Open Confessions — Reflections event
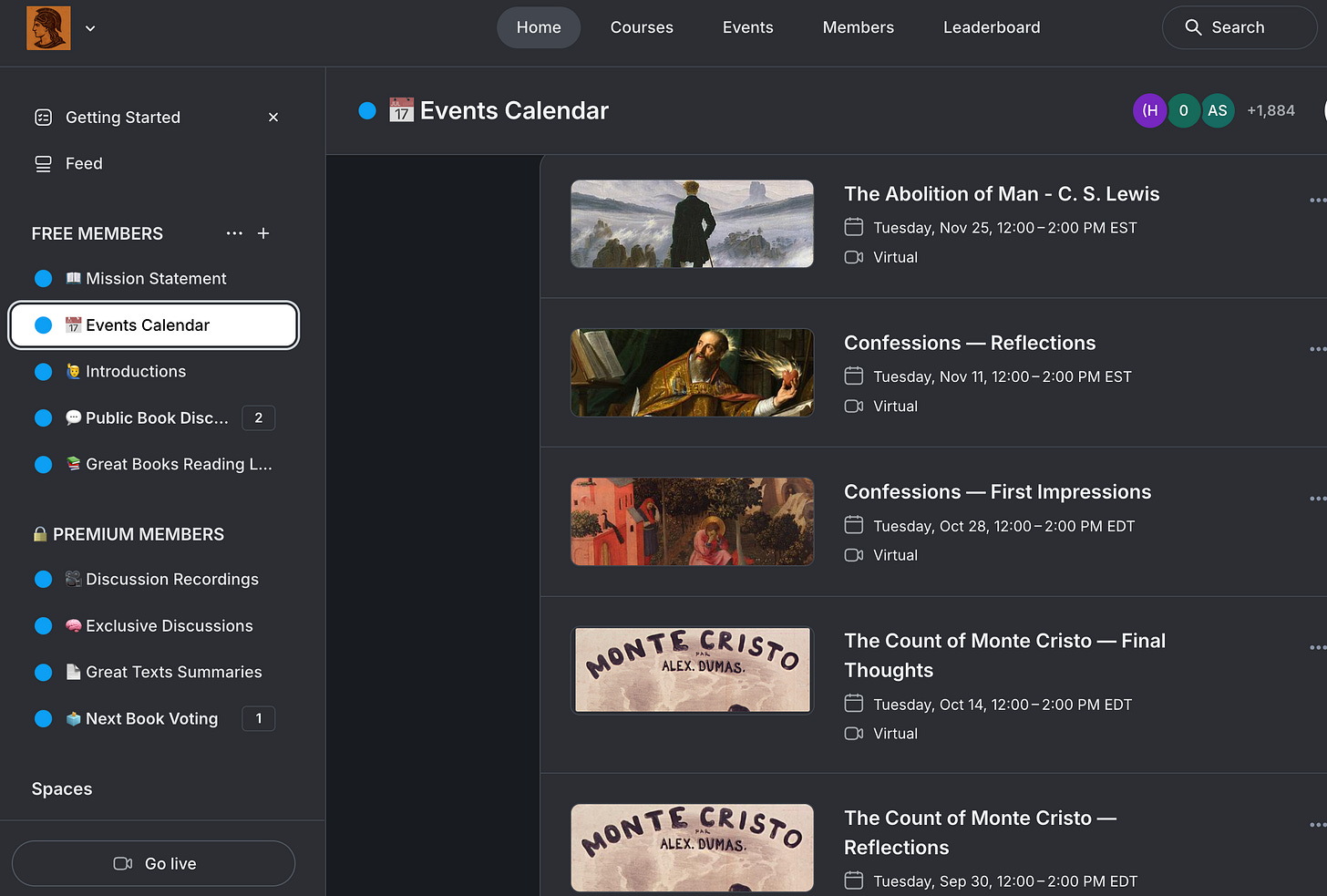 [x=970, y=343]
